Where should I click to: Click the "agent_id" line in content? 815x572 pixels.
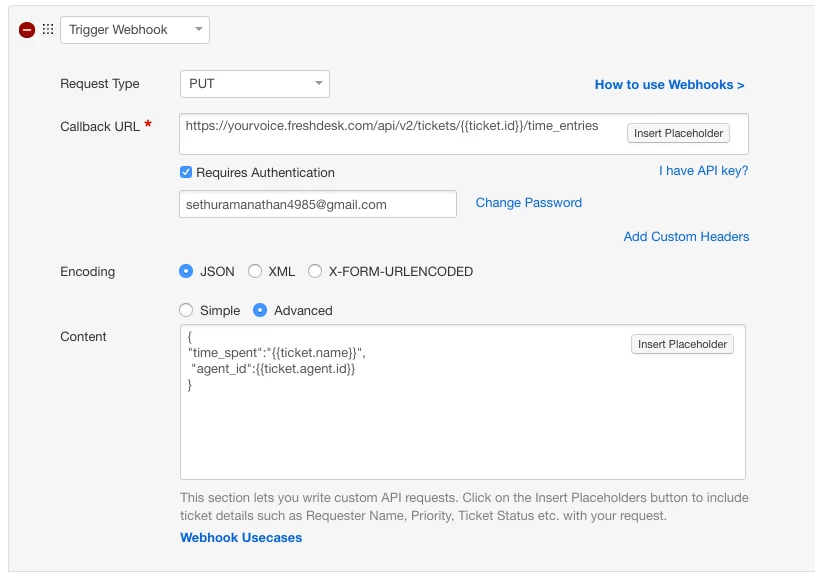click(273, 369)
